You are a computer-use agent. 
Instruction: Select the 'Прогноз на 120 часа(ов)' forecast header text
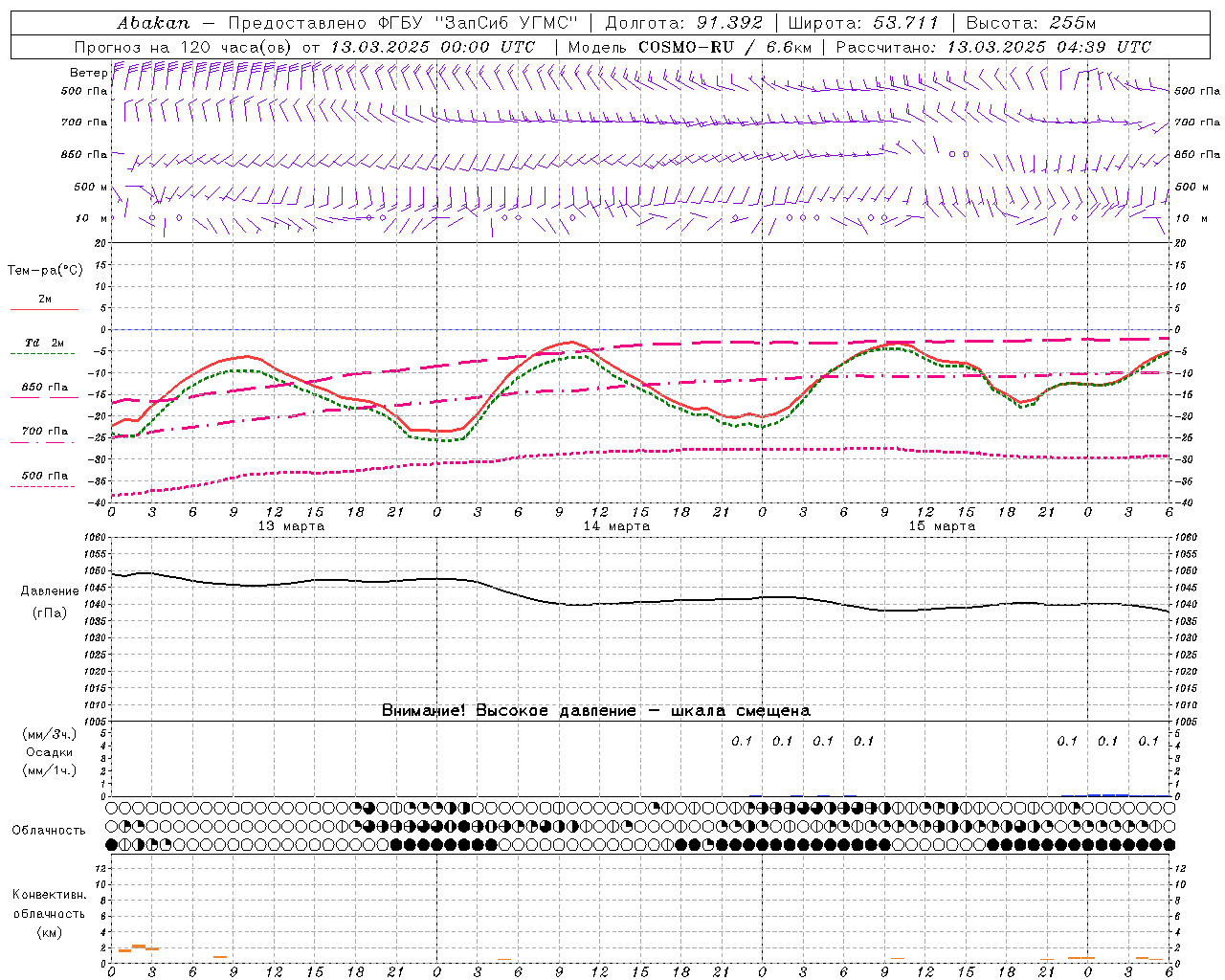[x=185, y=47]
